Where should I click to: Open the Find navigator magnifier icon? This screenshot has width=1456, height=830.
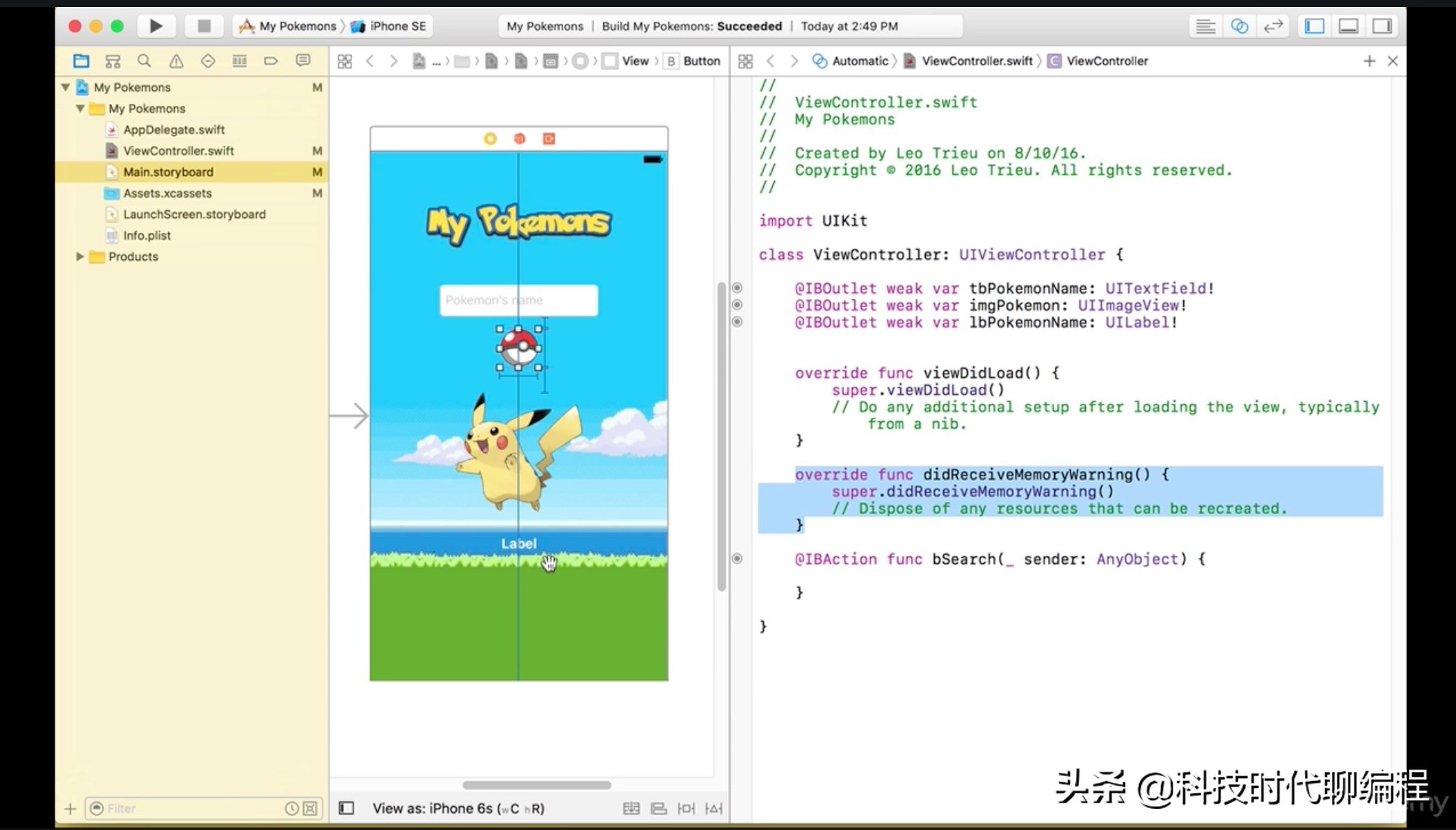(x=144, y=61)
